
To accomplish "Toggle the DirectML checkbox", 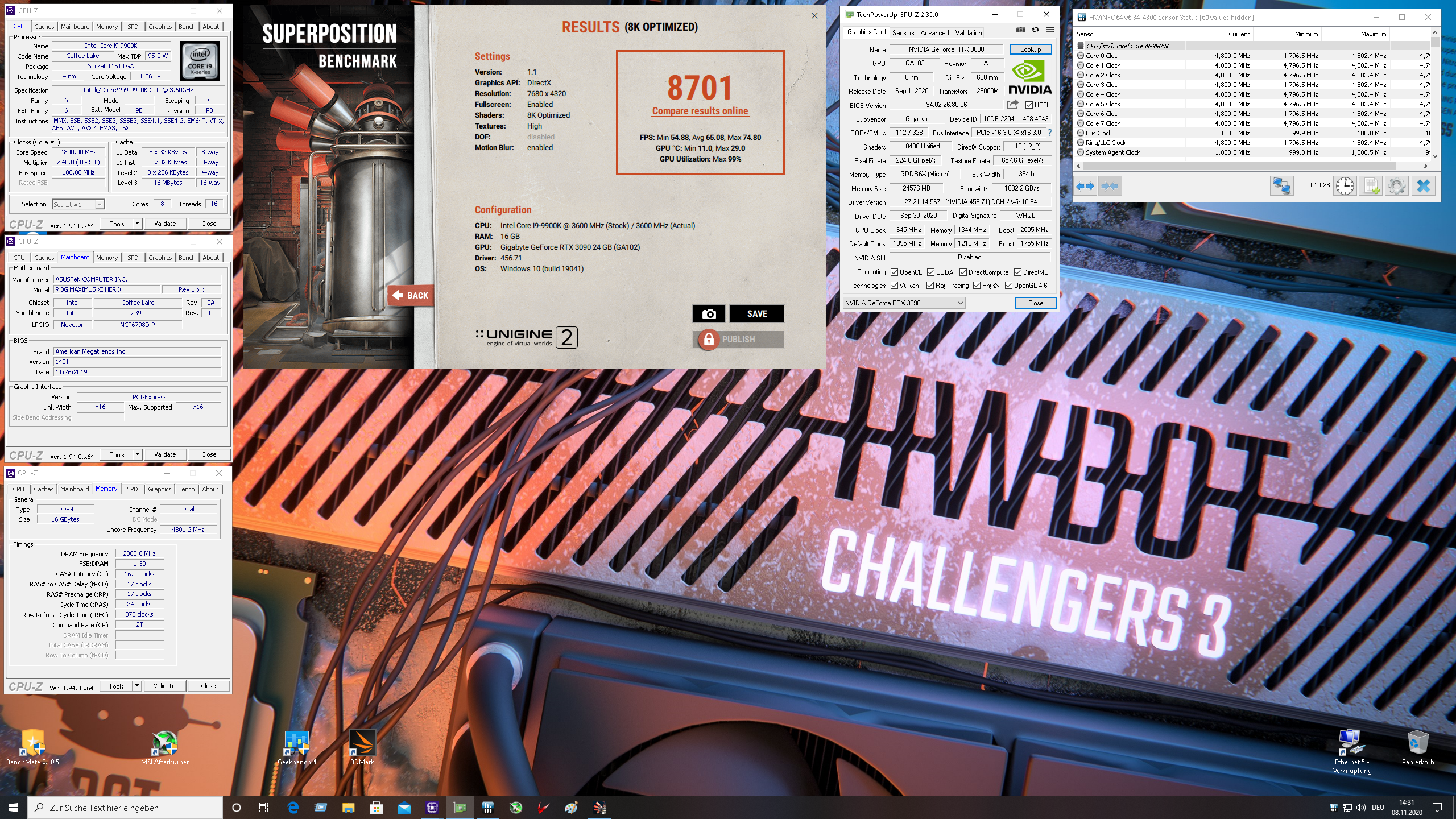I will click(1017, 272).
